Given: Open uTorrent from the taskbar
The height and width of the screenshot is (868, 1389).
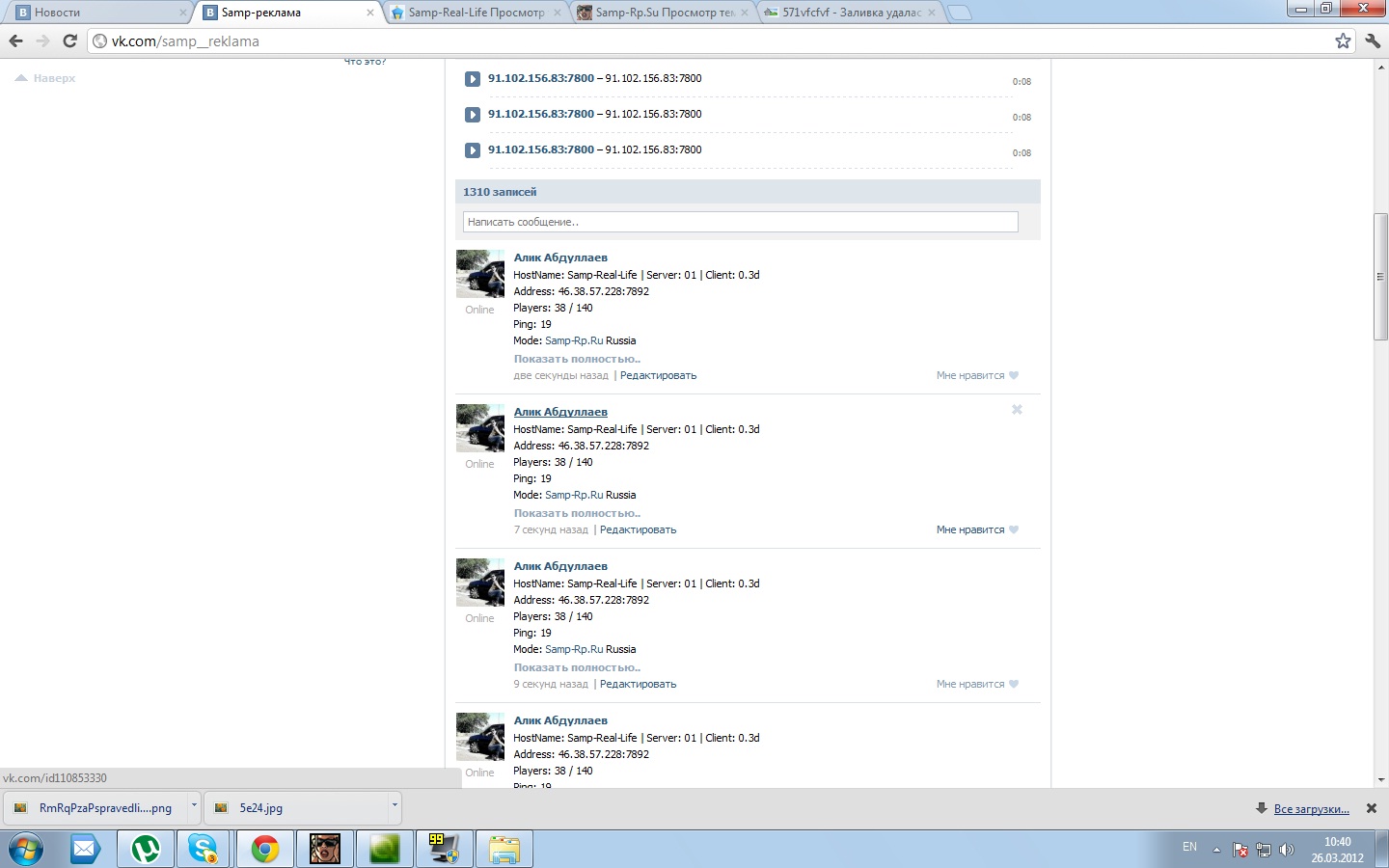Looking at the screenshot, I should pyautogui.click(x=145, y=849).
